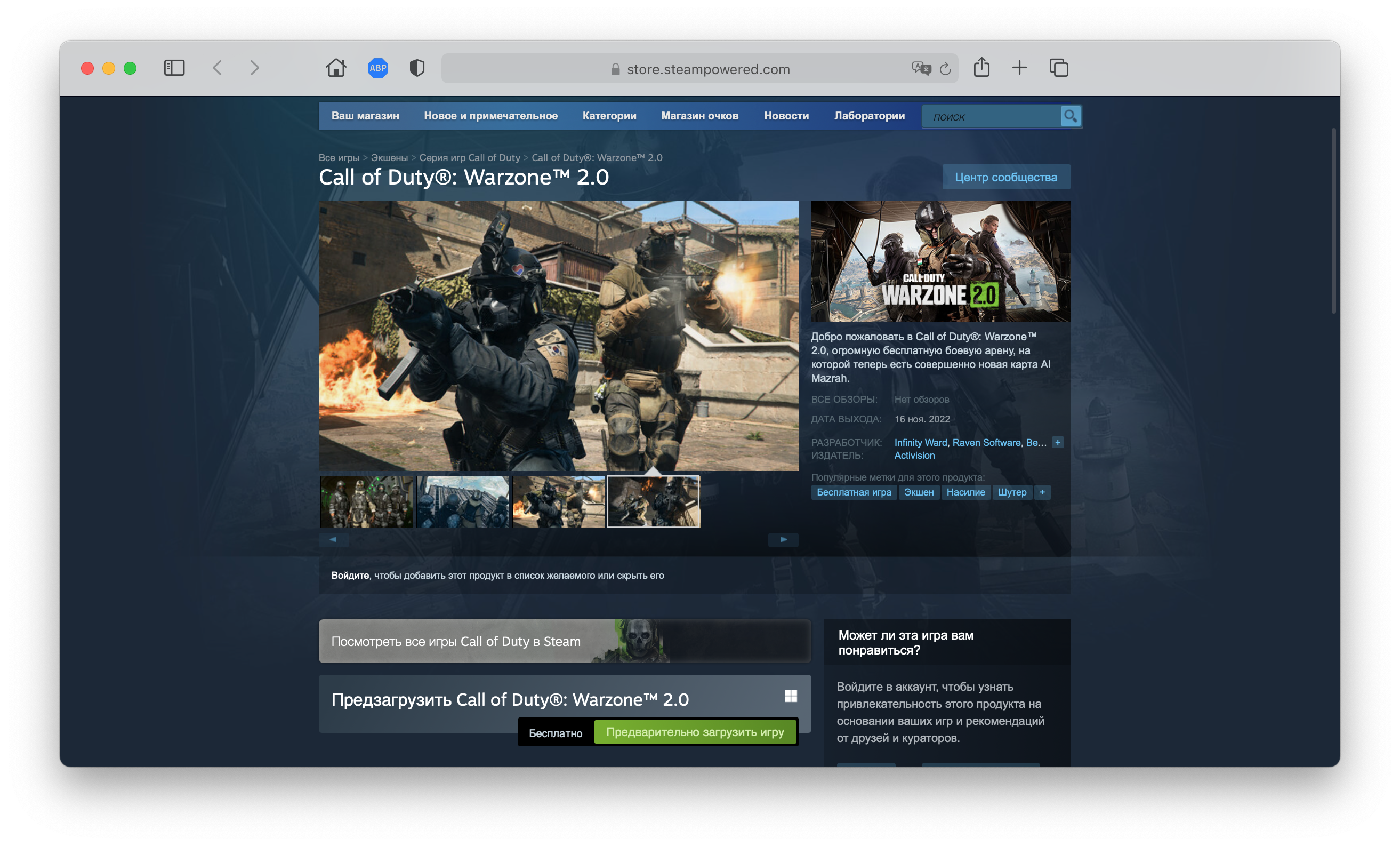Click the Насилие tag
The image size is (1400, 846).
pos(965,492)
